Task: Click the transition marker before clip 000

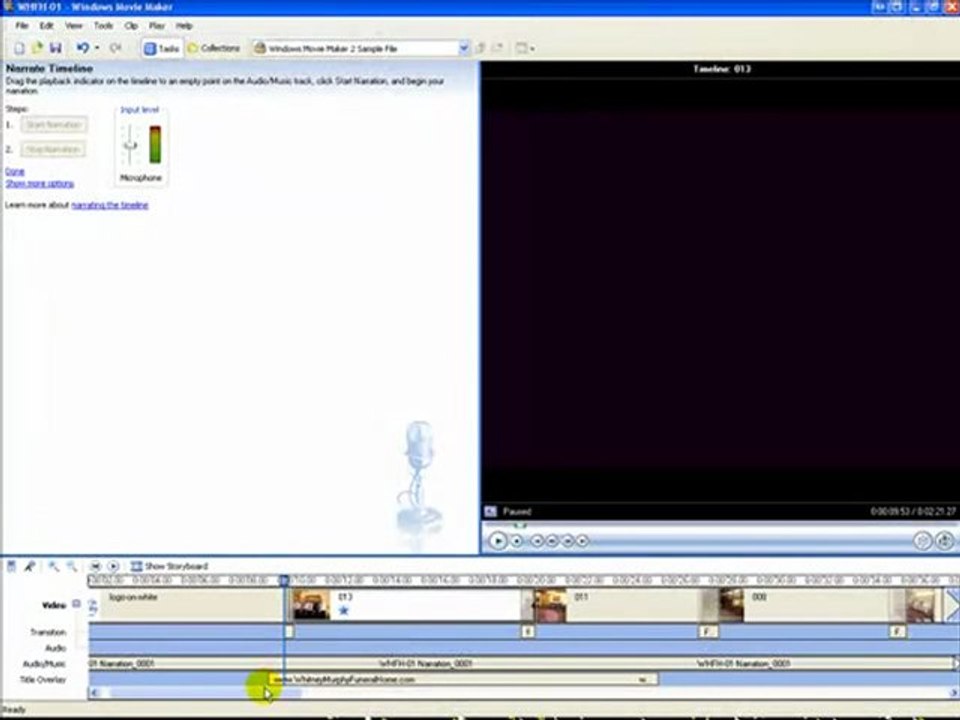Action: pyautogui.click(x=708, y=631)
